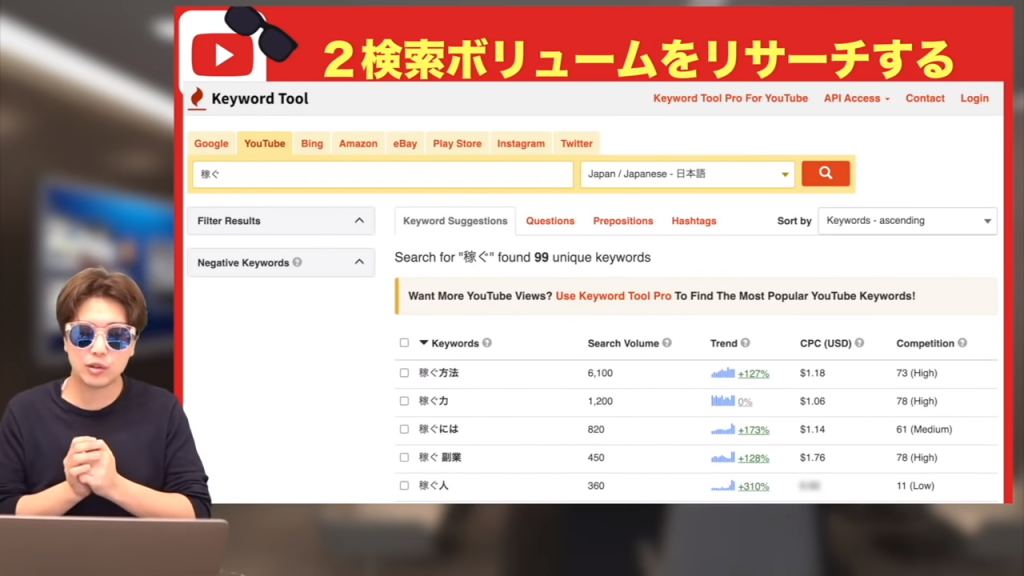Click the CPC value $1.76
Image resolution: width=1024 pixels, height=576 pixels.
tap(812, 457)
